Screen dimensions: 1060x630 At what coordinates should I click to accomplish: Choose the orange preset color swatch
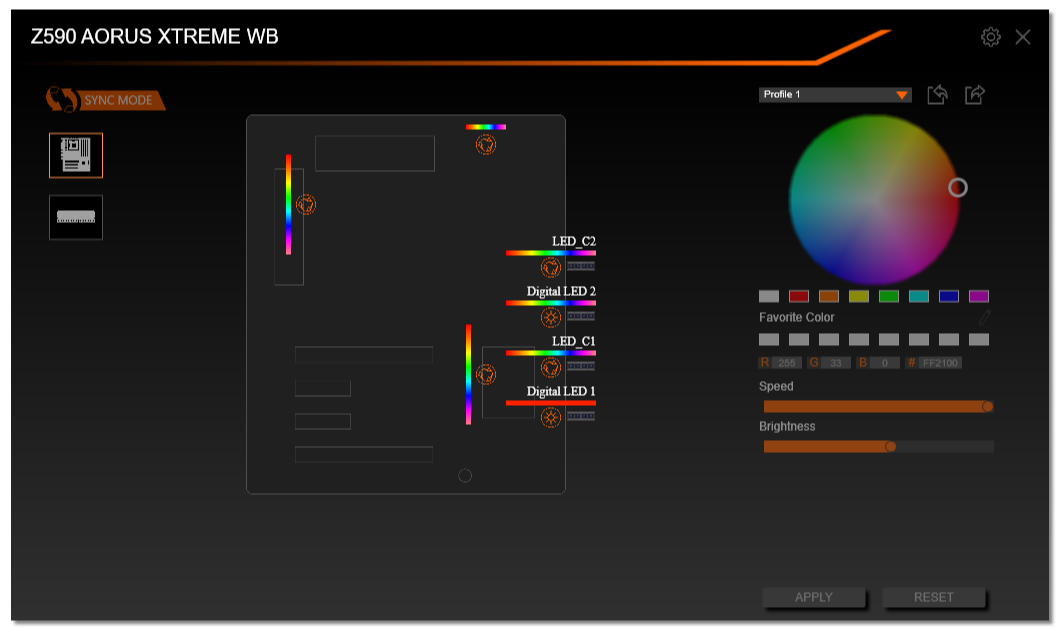(829, 296)
